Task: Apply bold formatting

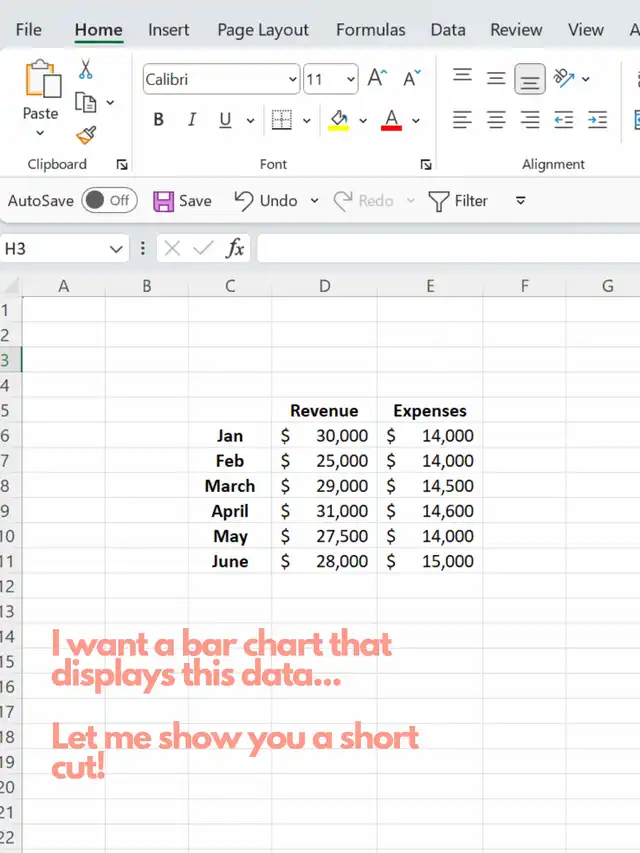Action: (x=158, y=120)
